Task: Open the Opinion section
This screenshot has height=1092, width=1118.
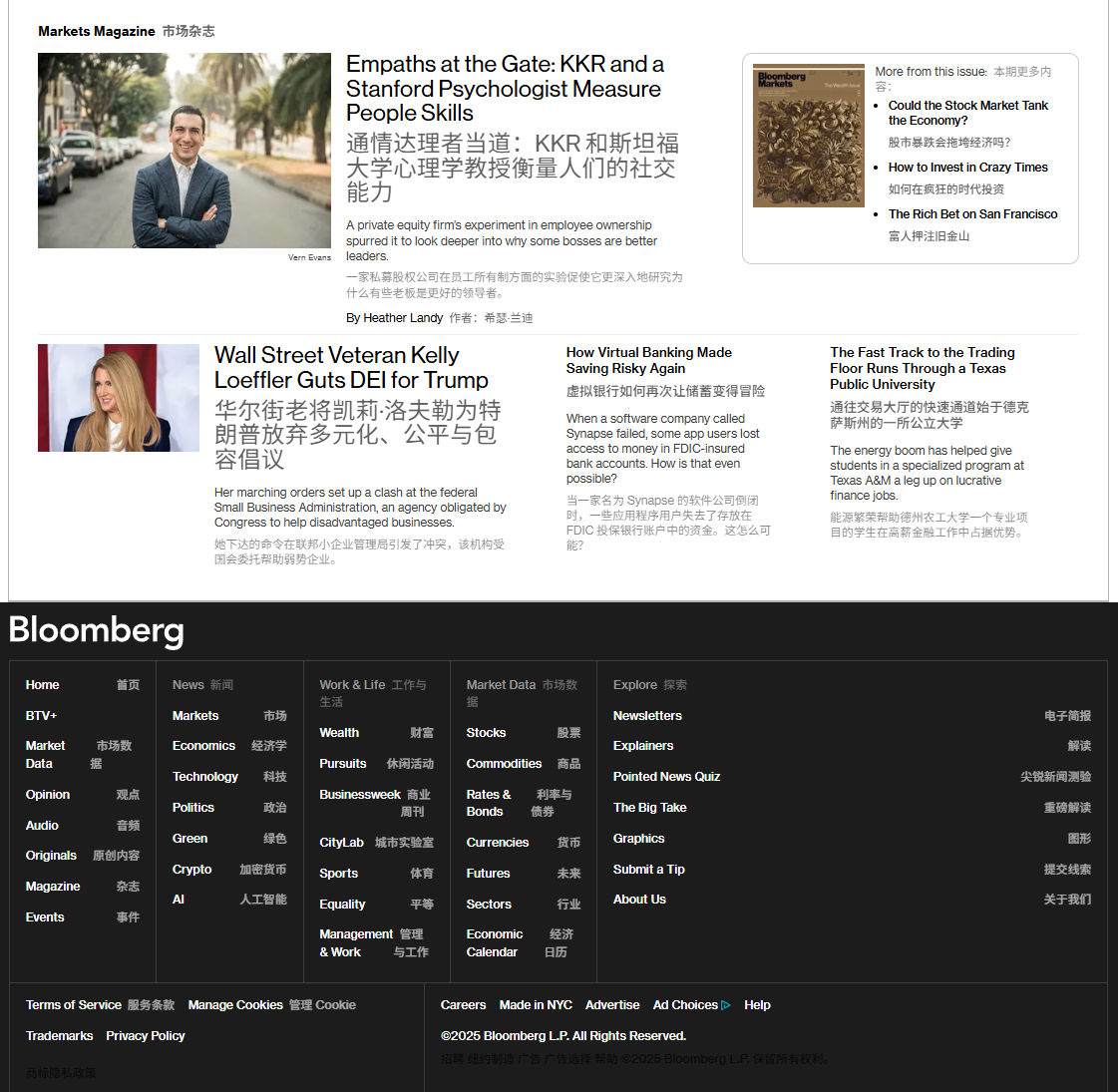Action: coord(48,795)
